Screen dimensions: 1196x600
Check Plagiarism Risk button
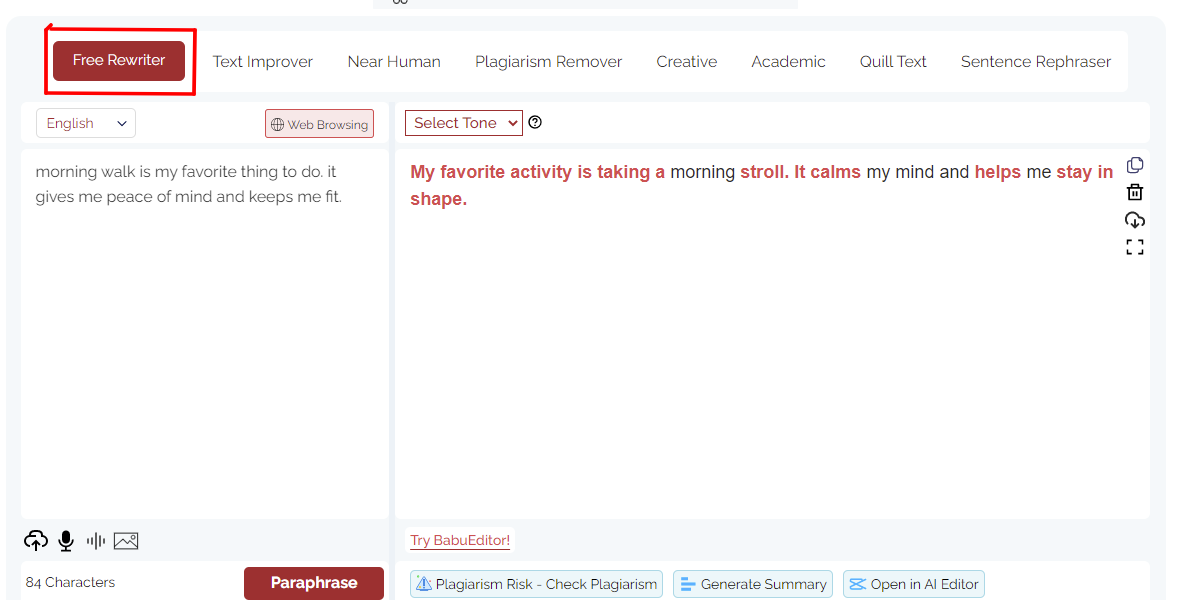click(x=536, y=584)
